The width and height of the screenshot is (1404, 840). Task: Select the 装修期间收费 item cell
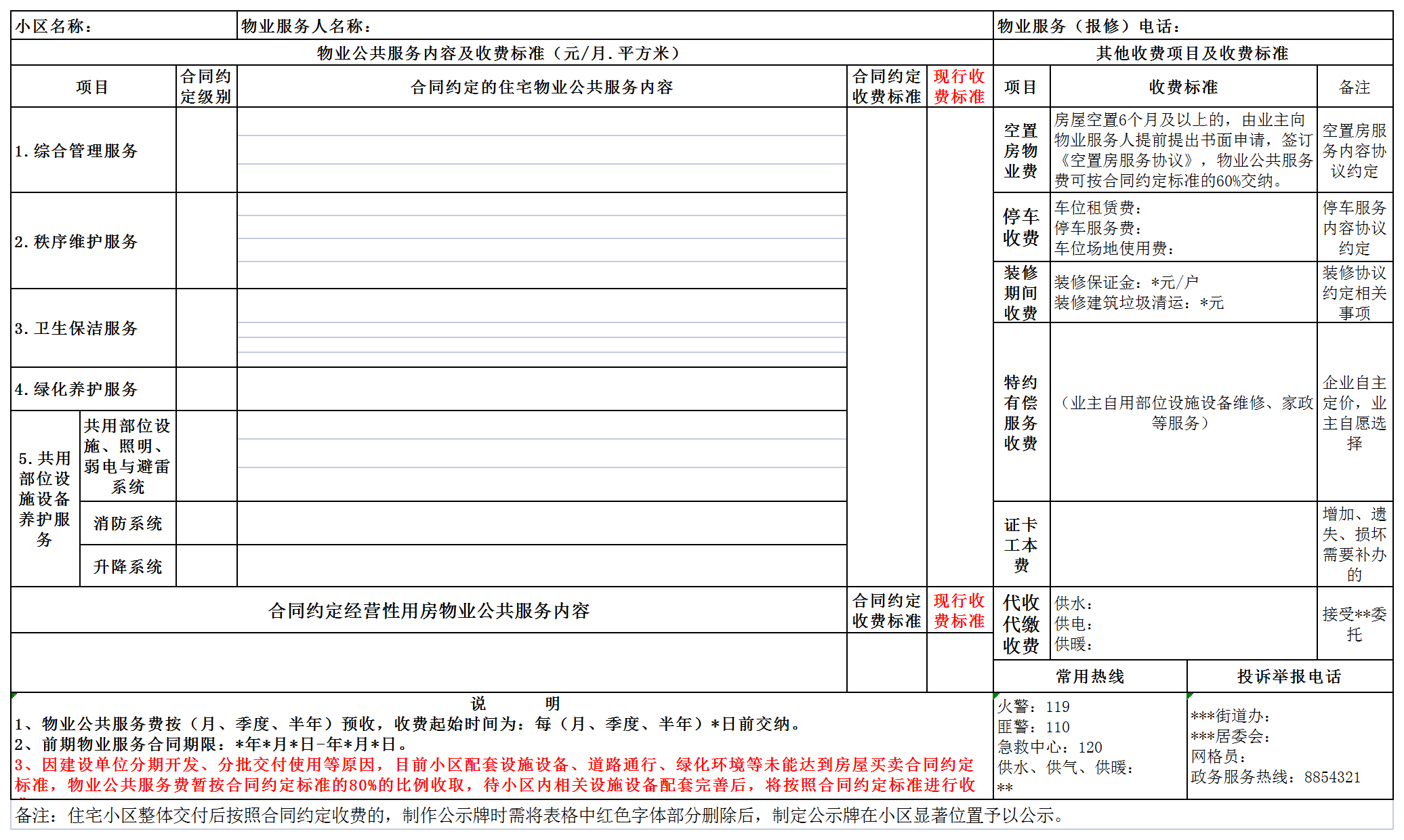(1021, 293)
